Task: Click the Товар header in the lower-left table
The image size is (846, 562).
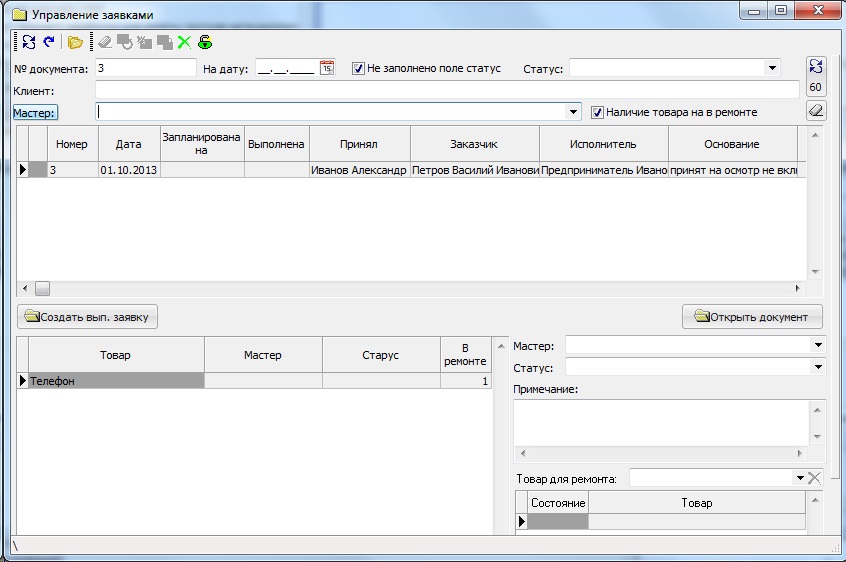Action: [x=116, y=355]
